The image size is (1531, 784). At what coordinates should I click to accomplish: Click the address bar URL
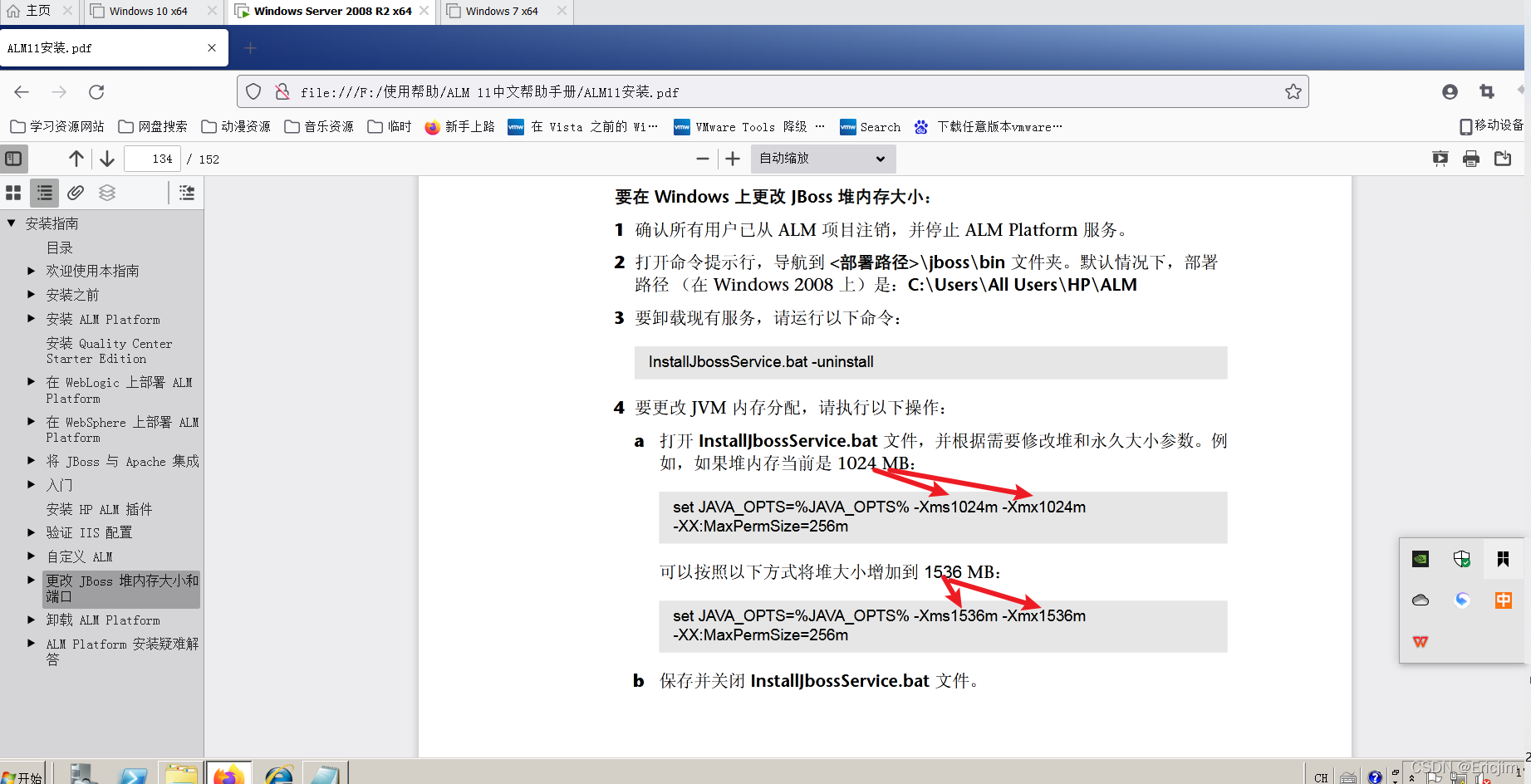(490, 92)
